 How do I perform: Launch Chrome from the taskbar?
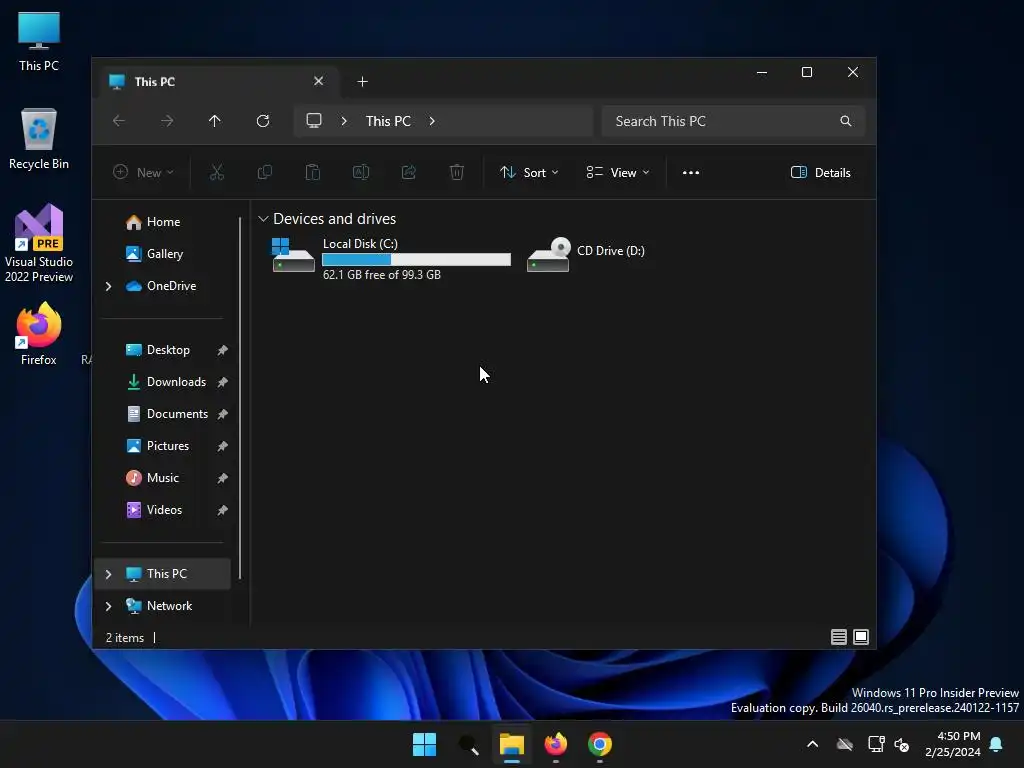(600, 744)
